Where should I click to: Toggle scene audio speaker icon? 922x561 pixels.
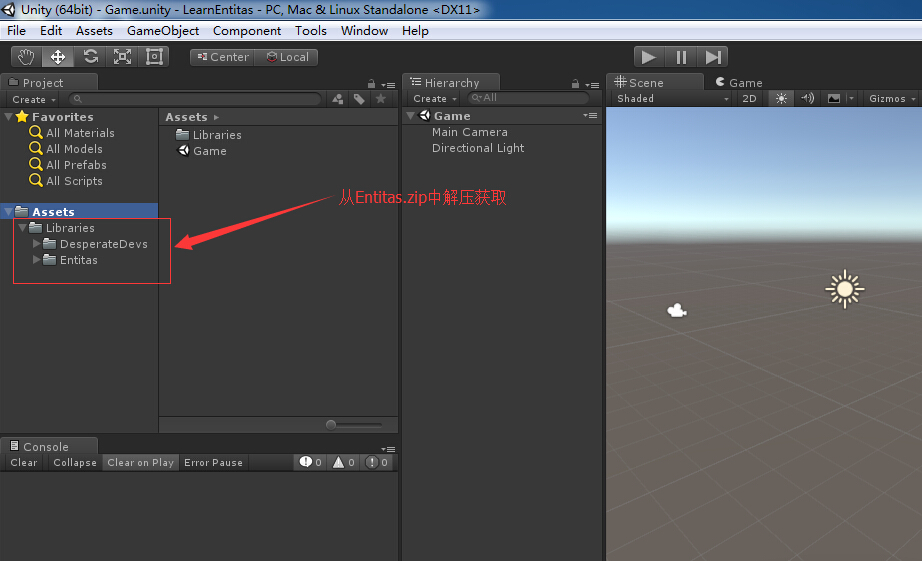(808, 99)
